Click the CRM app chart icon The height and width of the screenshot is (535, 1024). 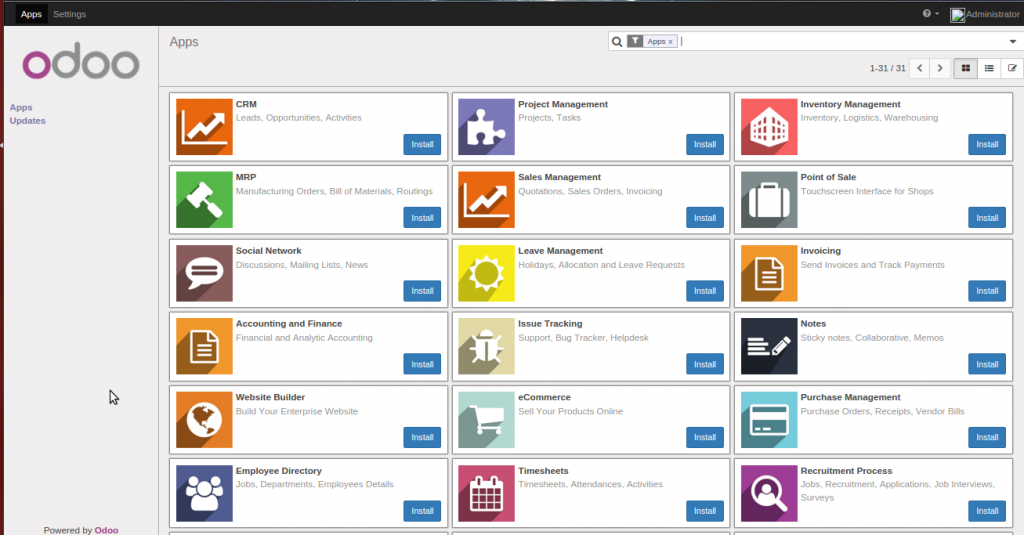(204, 127)
